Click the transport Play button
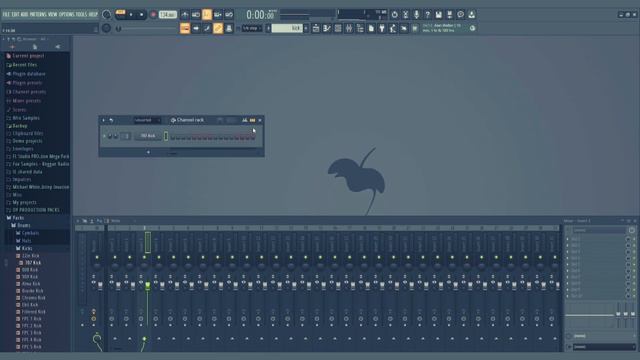Image resolution: width=640 pixels, height=360 pixels. coord(131,15)
